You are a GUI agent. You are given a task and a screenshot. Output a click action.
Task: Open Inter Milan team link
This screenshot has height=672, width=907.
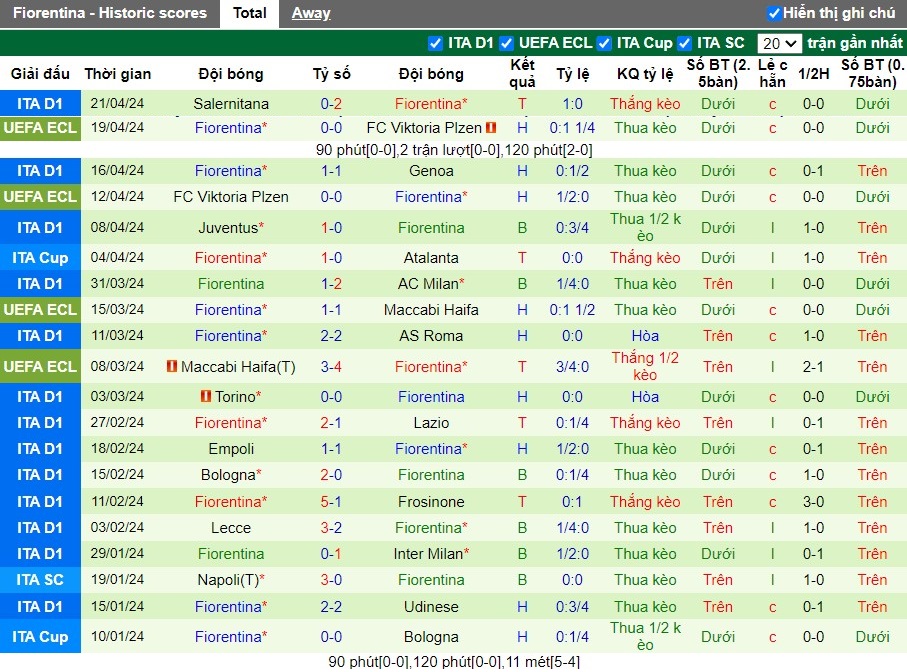(428, 553)
